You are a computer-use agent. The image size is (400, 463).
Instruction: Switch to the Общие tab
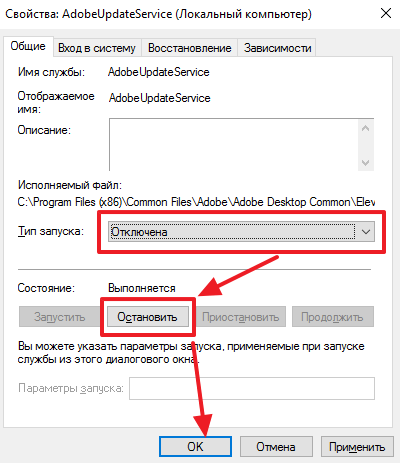coord(28,46)
